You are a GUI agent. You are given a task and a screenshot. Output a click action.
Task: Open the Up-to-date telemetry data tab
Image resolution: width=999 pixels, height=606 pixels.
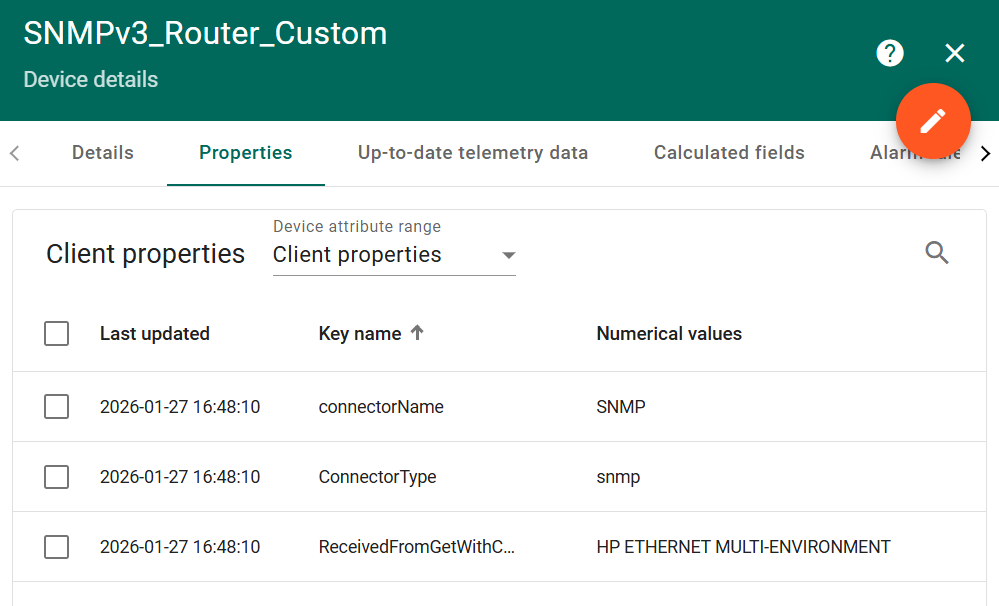coord(473,153)
